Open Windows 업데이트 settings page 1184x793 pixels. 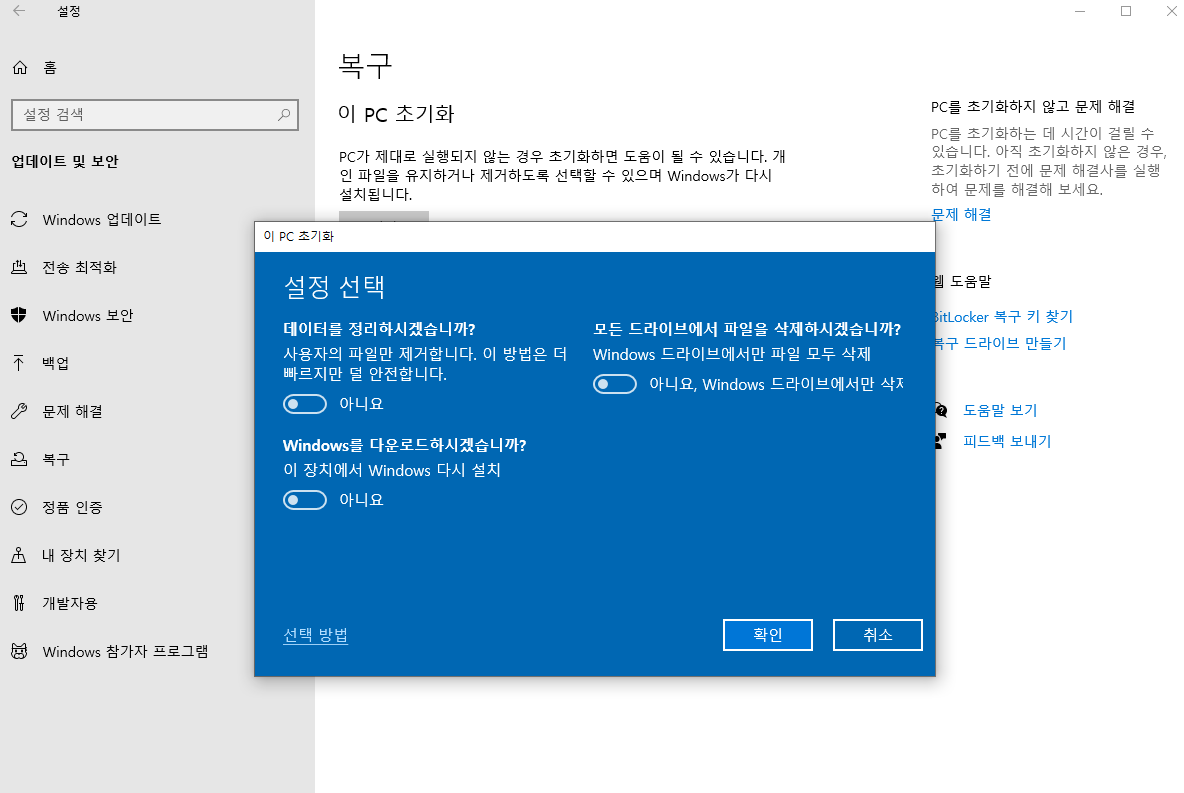(157, 220)
